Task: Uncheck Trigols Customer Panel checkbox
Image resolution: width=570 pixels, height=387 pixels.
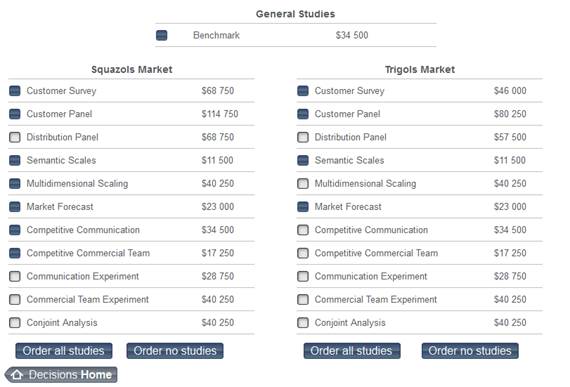Action: (303, 114)
